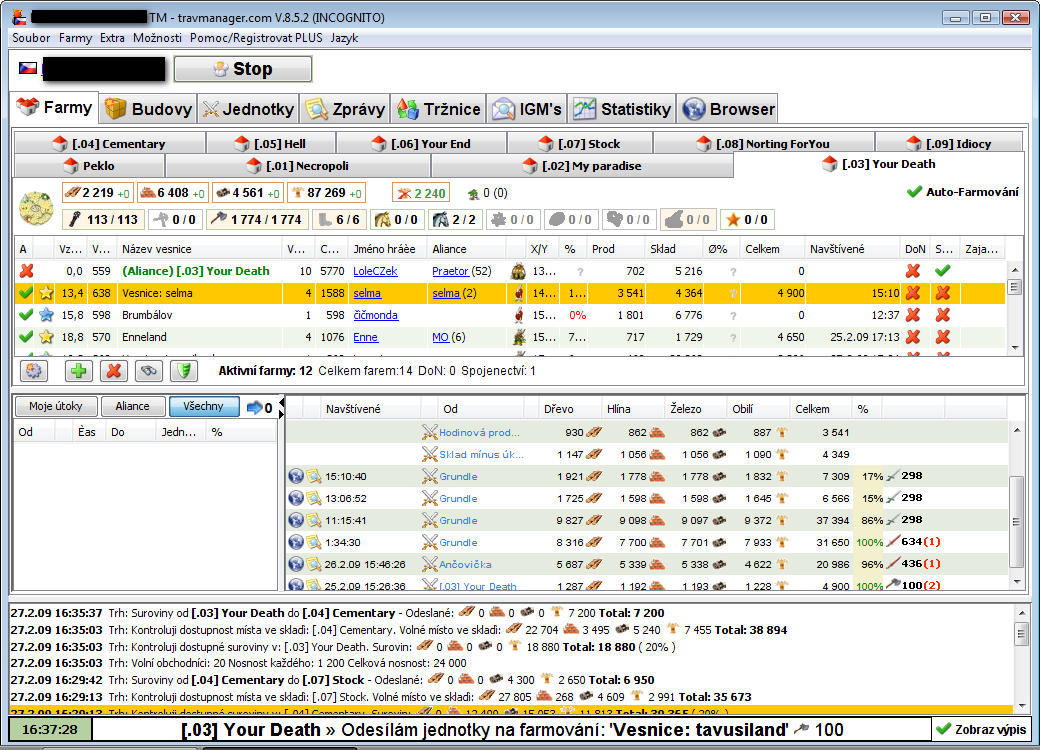Click the Aliance filter button
Image resolution: width=1040 pixels, height=750 pixels.
pyautogui.click(x=133, y=406)
